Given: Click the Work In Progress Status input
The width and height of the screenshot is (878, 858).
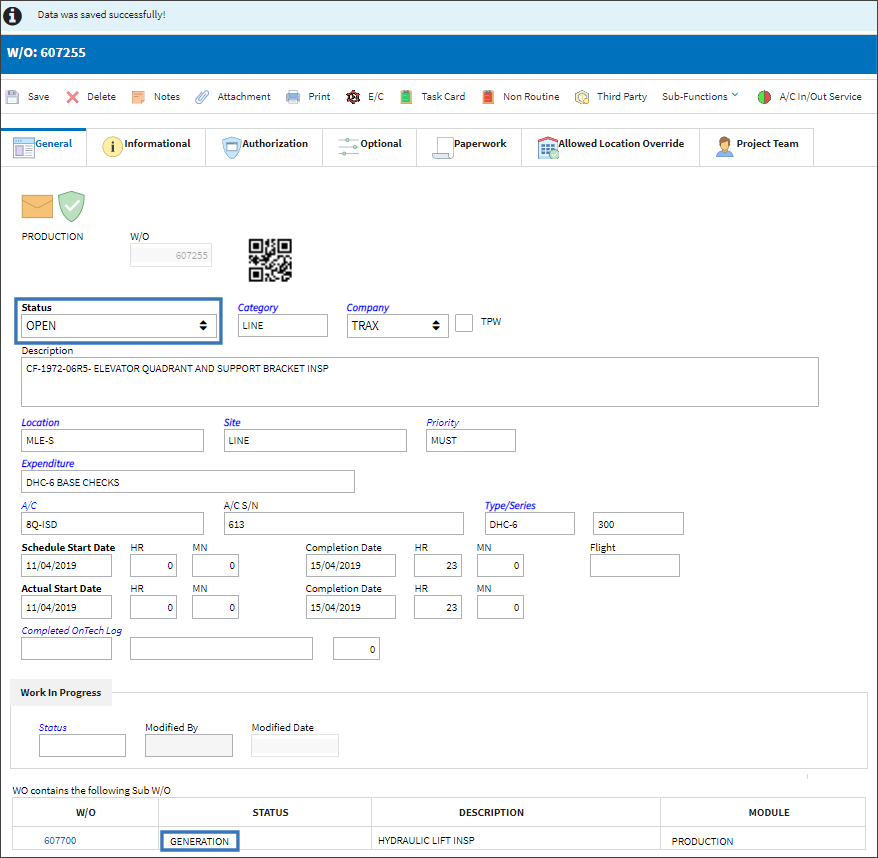Looking at the screenshot, I should click(82, 746).
